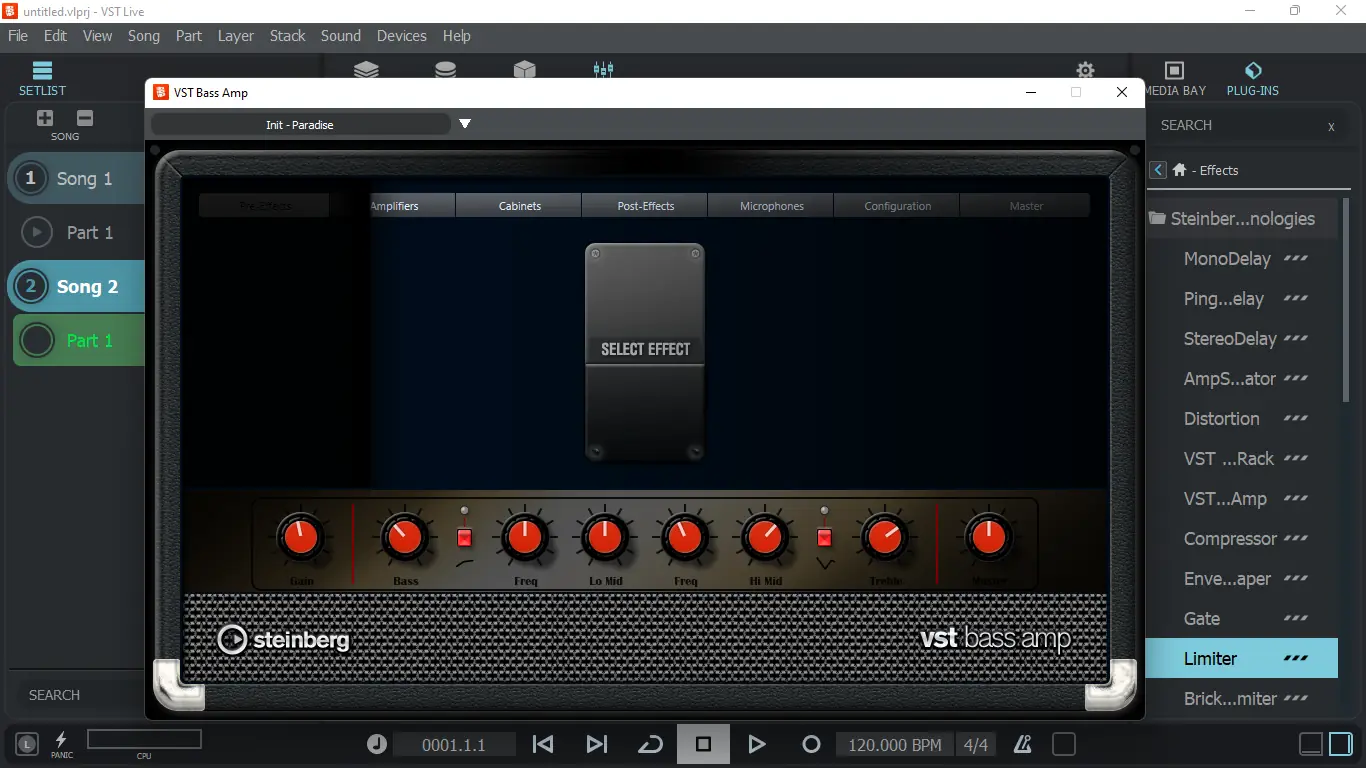
Task: Click the Master knob on the amp
Action: [987, 538]
